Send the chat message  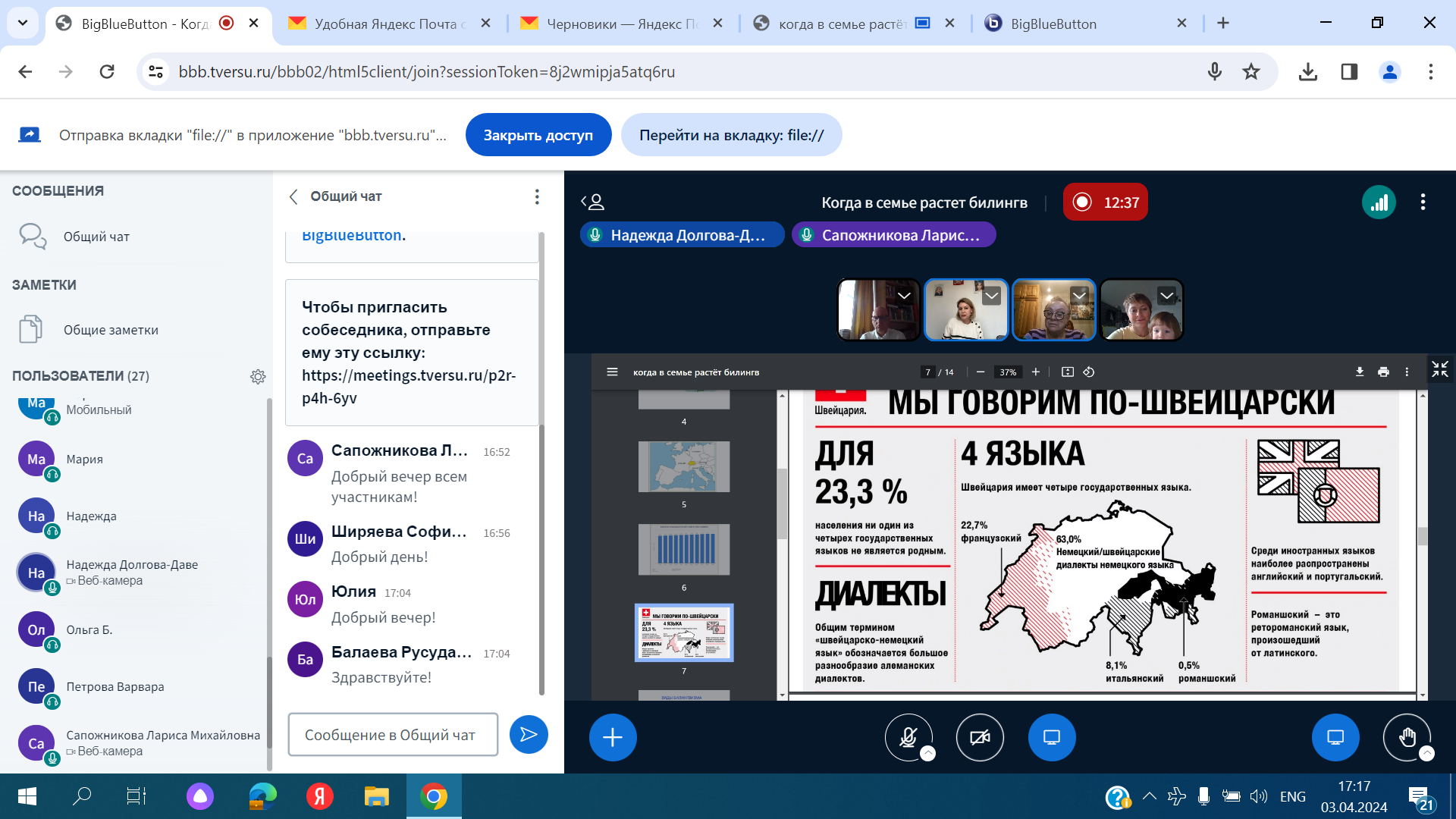529,734
